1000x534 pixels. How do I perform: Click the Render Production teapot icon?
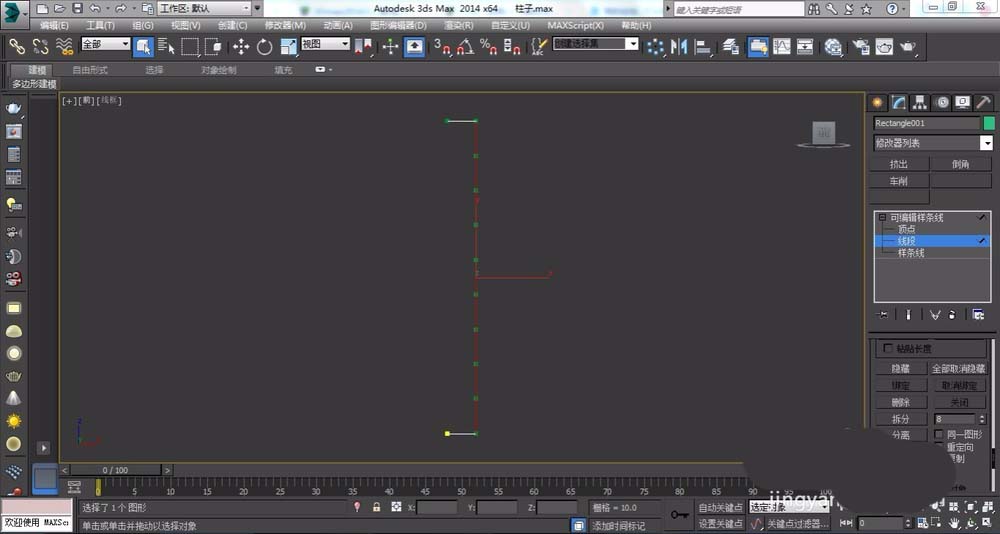(x=908, y=46)
